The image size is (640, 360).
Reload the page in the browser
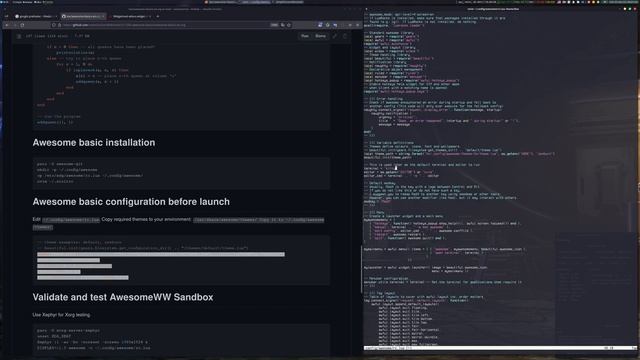click(x=22, y=25)
